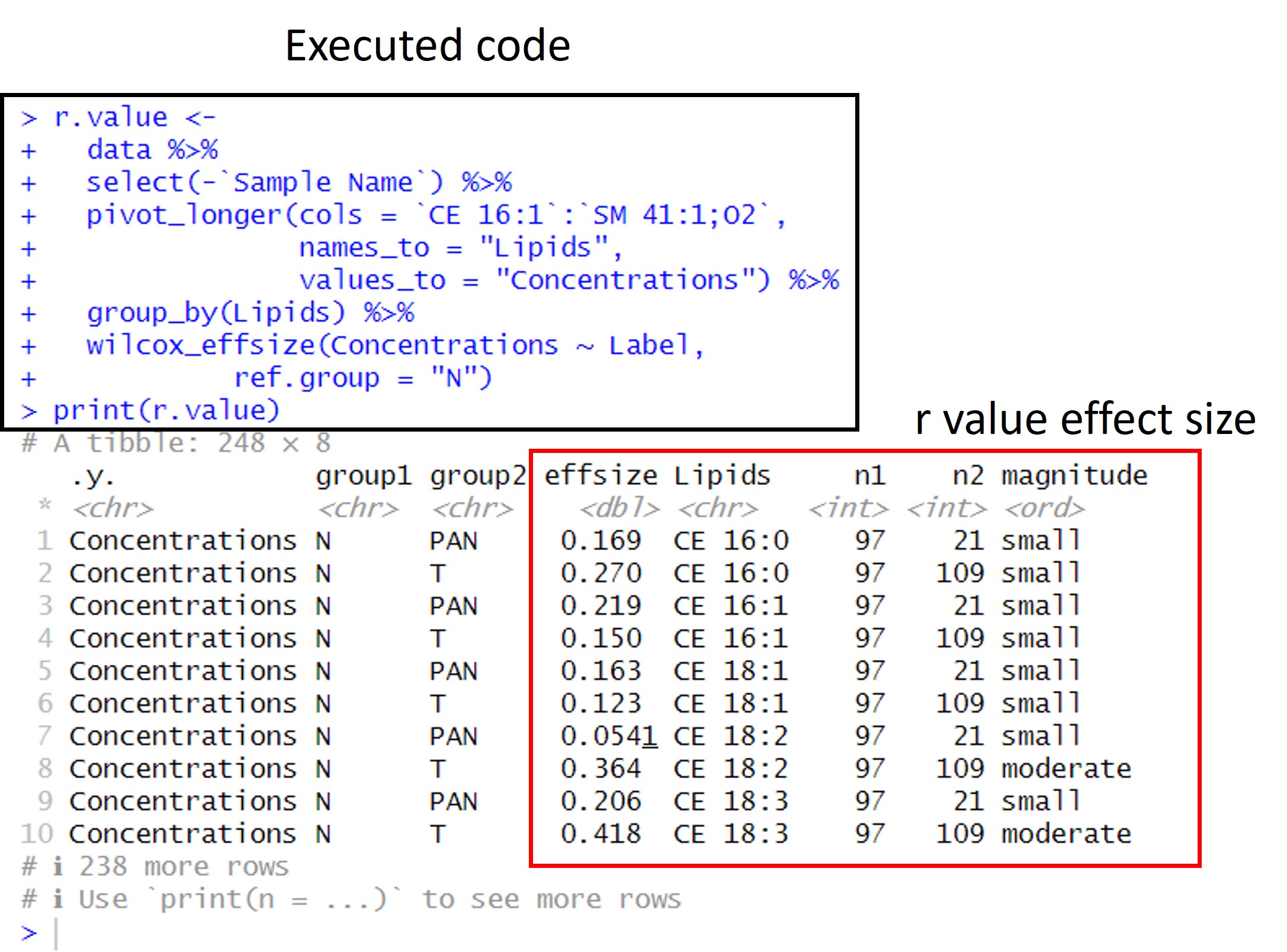Click row 1 lipid 'CE 16:0'

click(731, 541)
